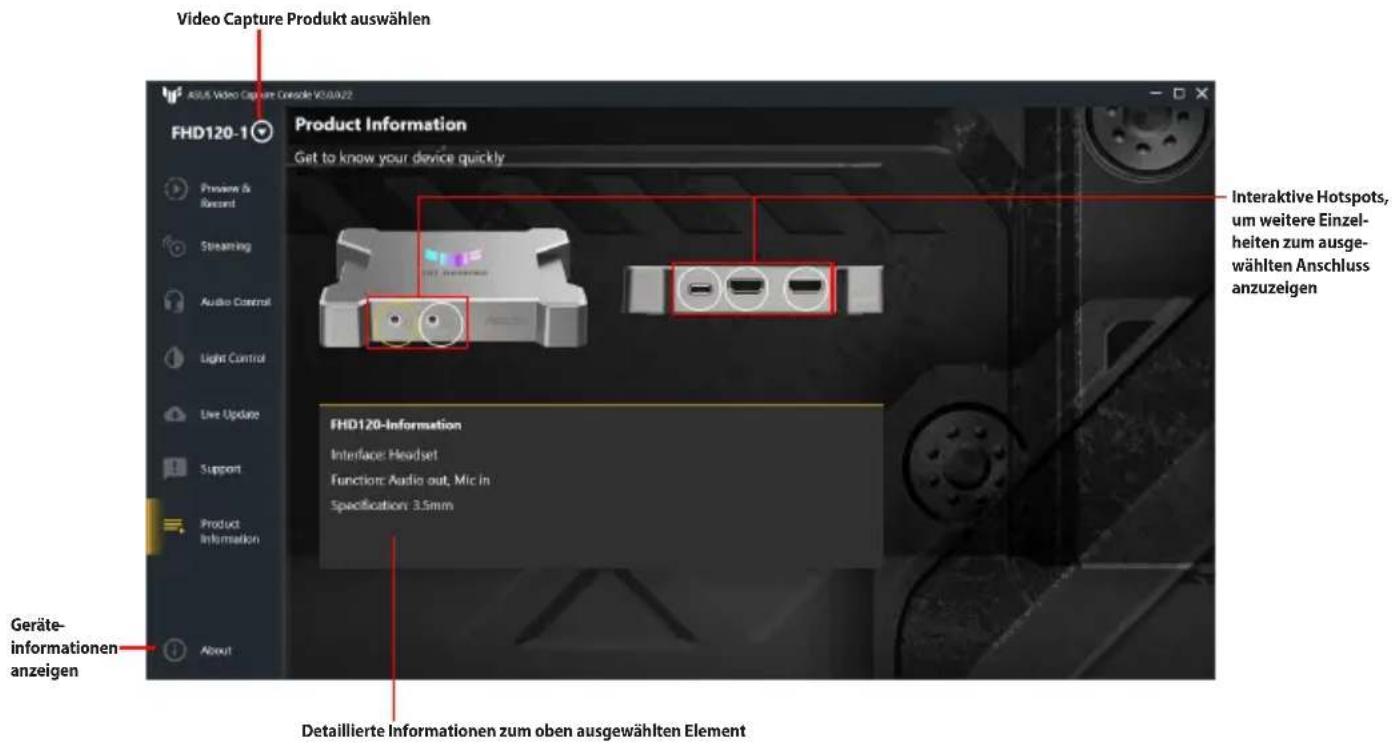Close the ASUS Video Capture Console window

1201,93
